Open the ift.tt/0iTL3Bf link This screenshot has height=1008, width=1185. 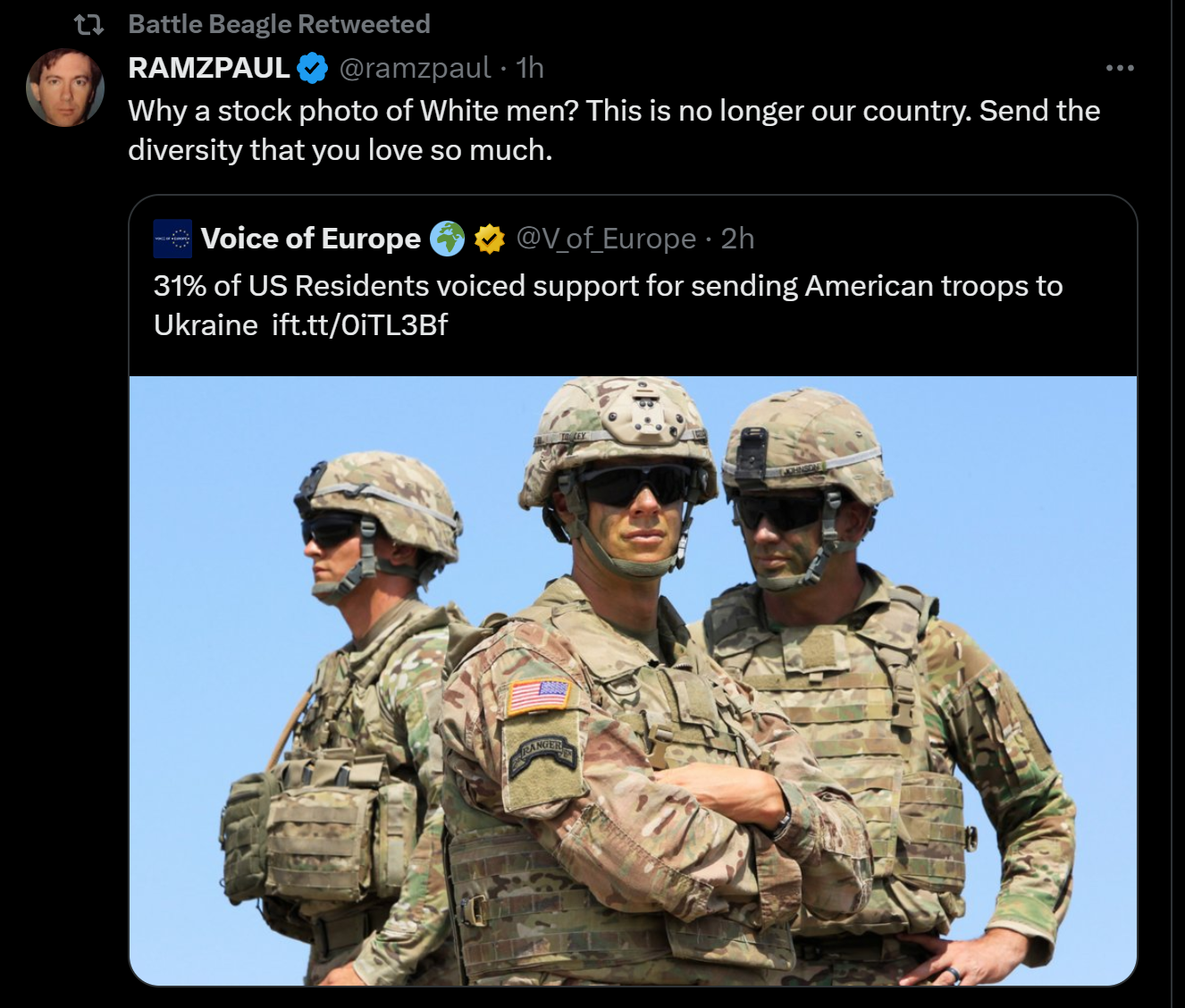[359, 324]
